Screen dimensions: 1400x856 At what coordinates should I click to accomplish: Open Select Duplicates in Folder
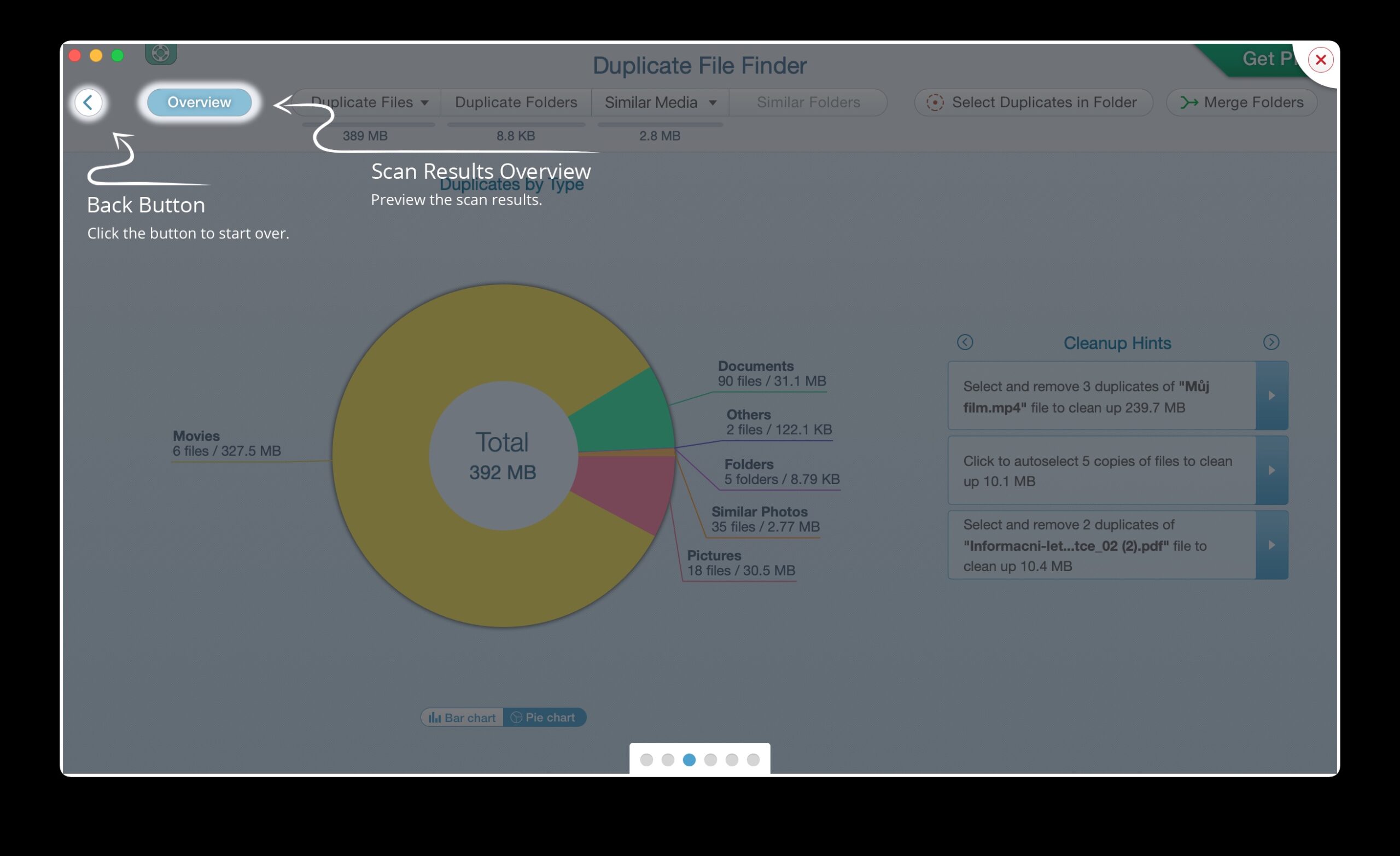(1033, 102)
